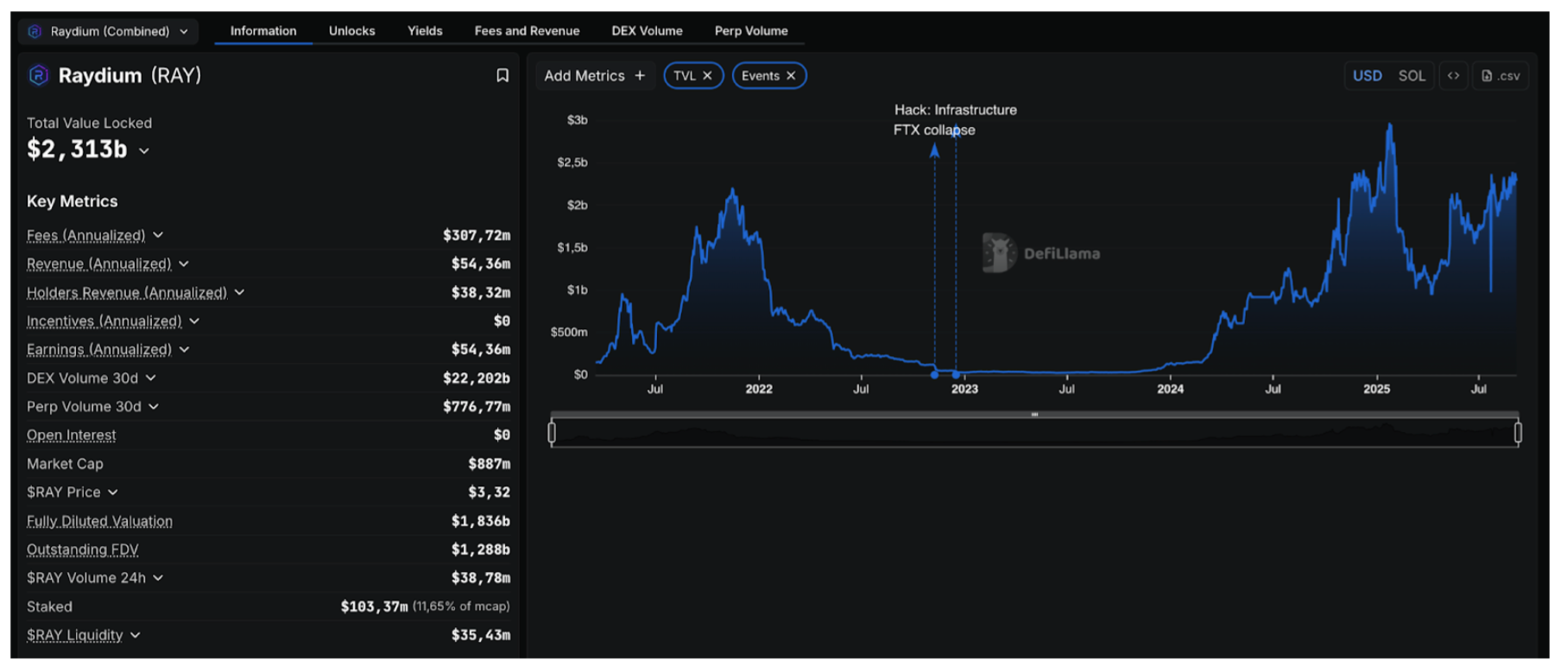Switch chart denomination to SOL
Screen dimensions: 1568x667
[1411, 76]
